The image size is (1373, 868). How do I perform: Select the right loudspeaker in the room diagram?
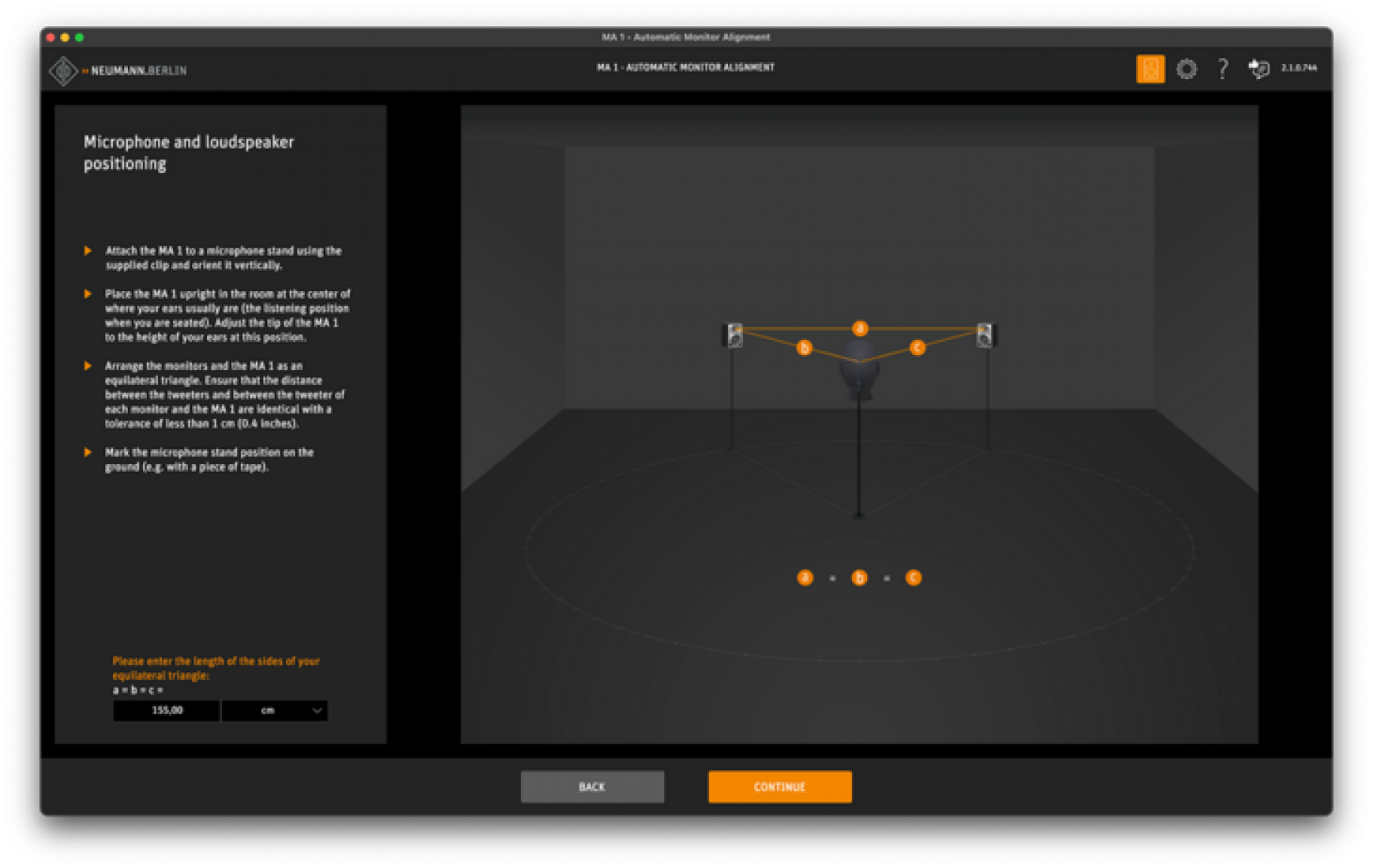[985, 335]
